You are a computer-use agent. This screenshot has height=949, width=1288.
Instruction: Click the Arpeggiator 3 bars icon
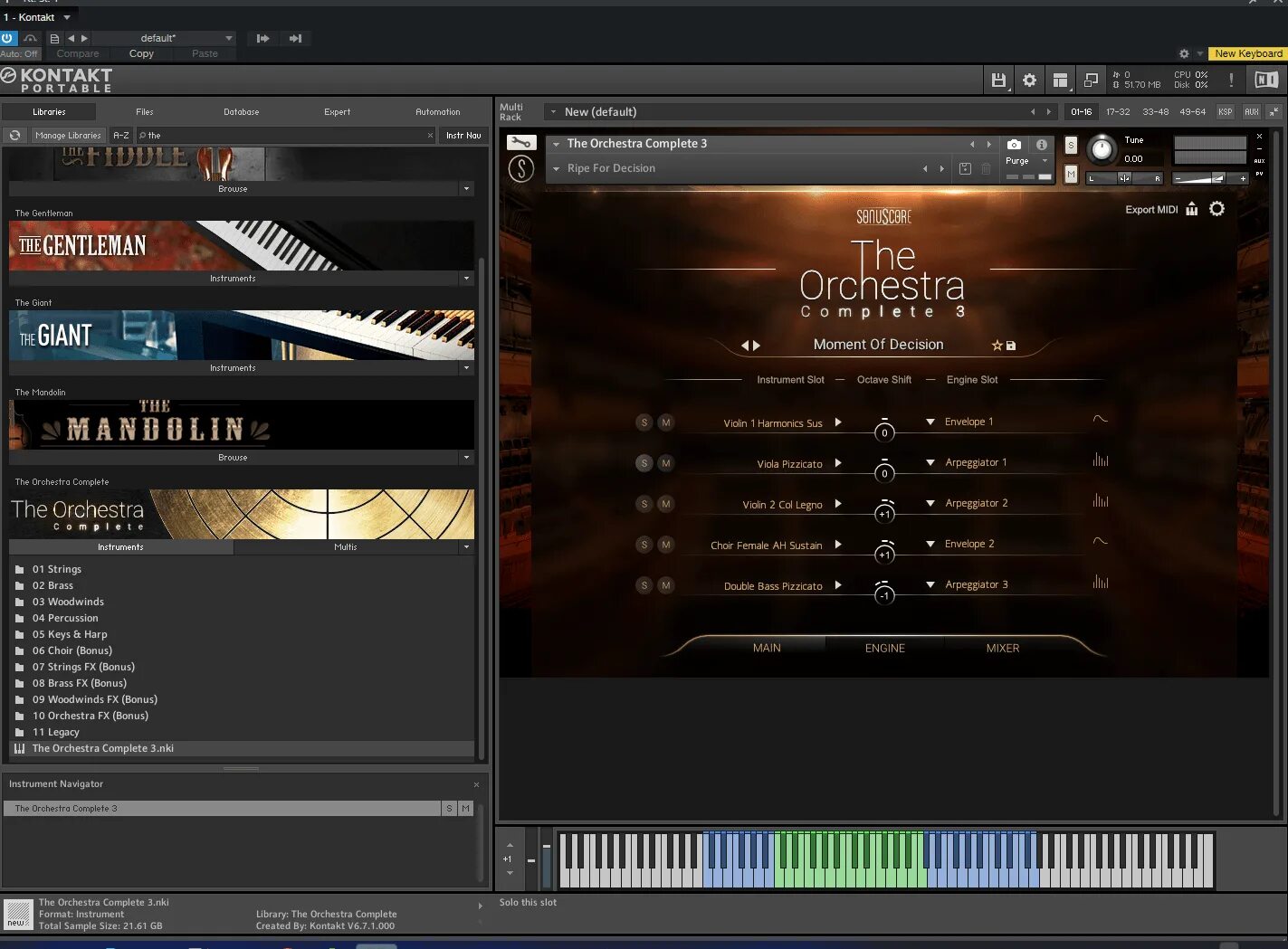1101,582
